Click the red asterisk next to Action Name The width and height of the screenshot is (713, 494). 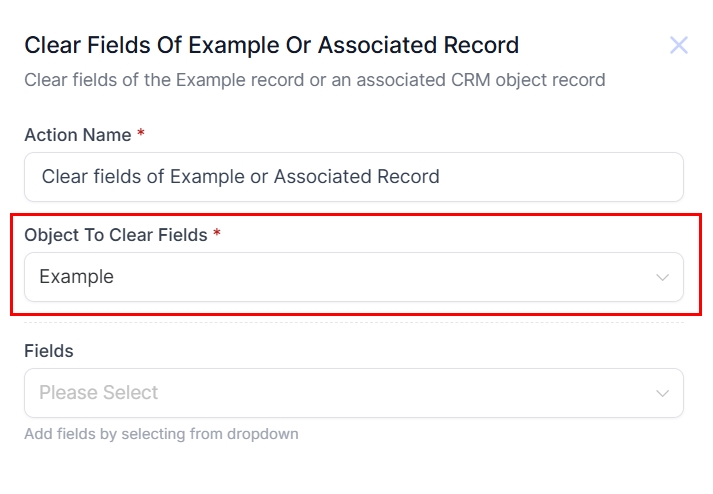(x=141, y=134)
